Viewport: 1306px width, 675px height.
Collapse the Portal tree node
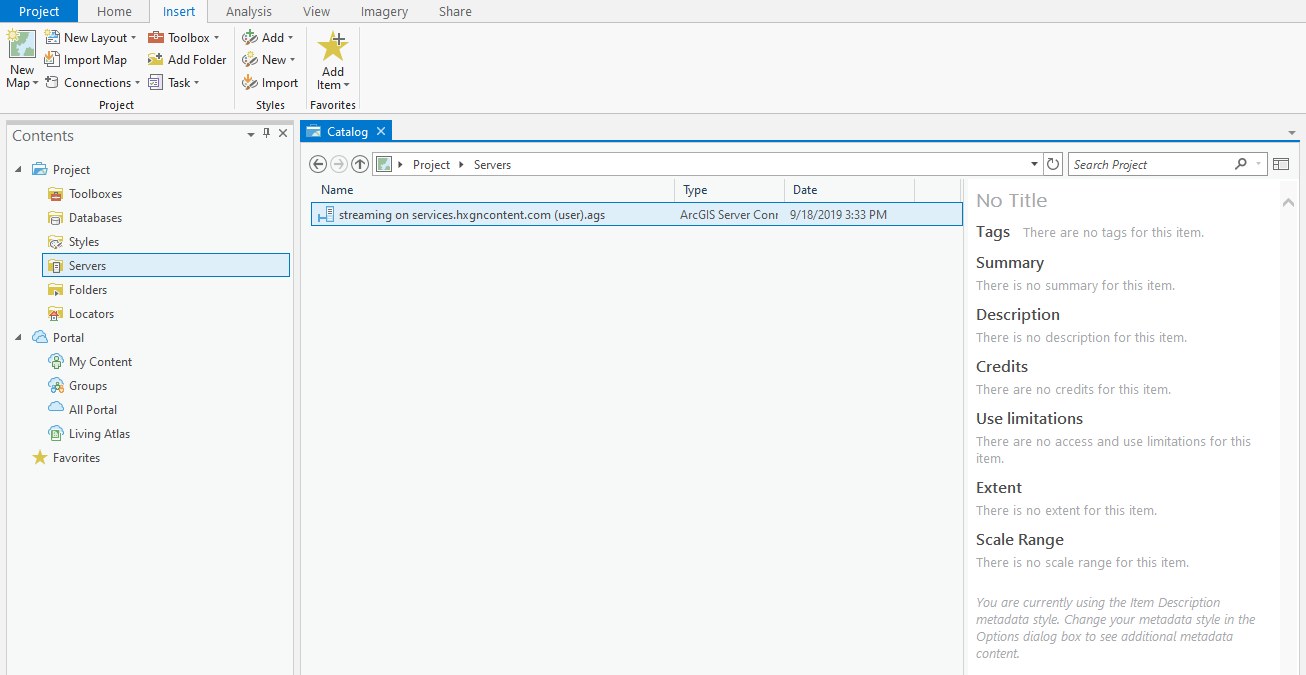18,338
